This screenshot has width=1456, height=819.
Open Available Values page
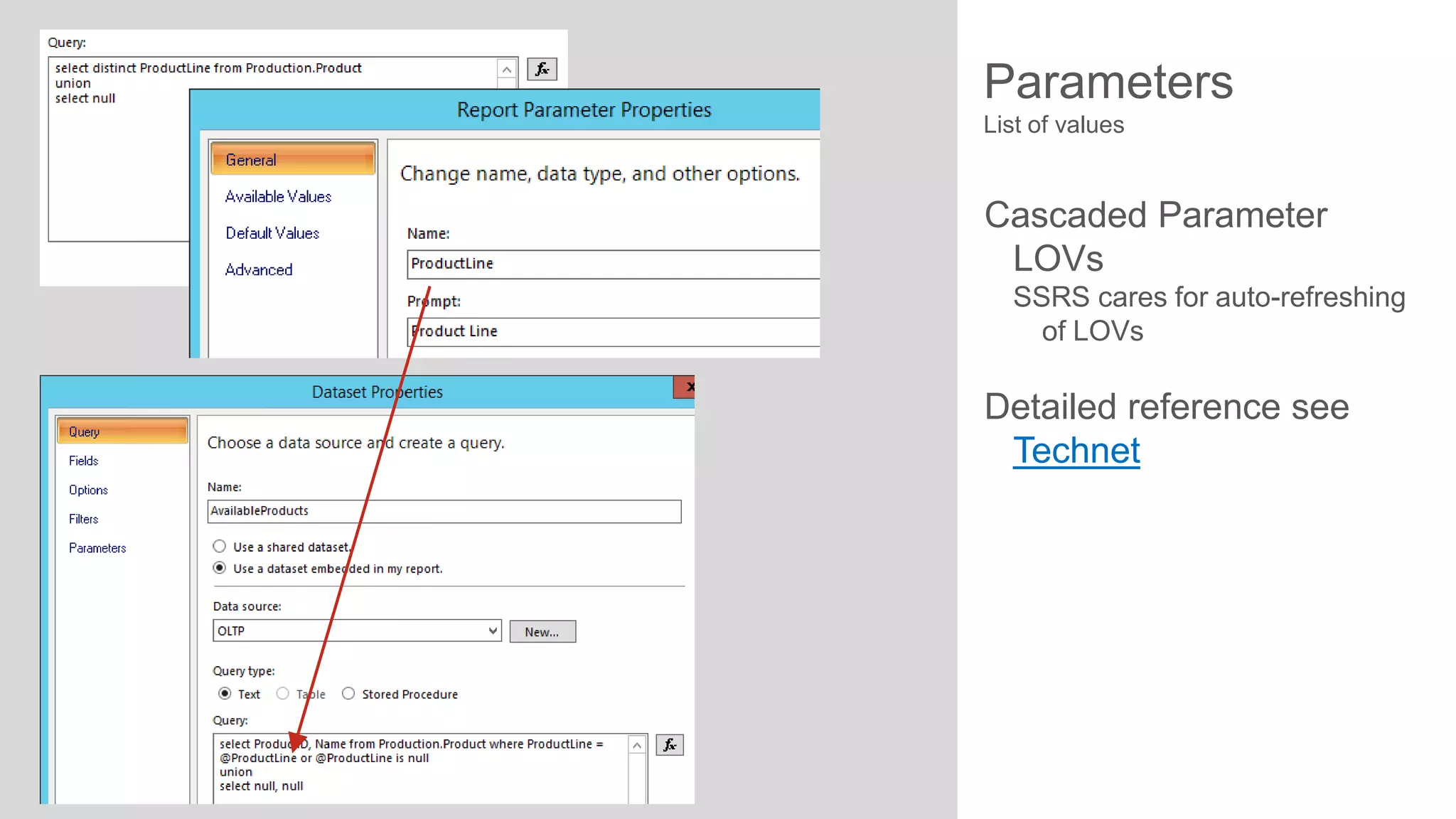click(278, 196)
